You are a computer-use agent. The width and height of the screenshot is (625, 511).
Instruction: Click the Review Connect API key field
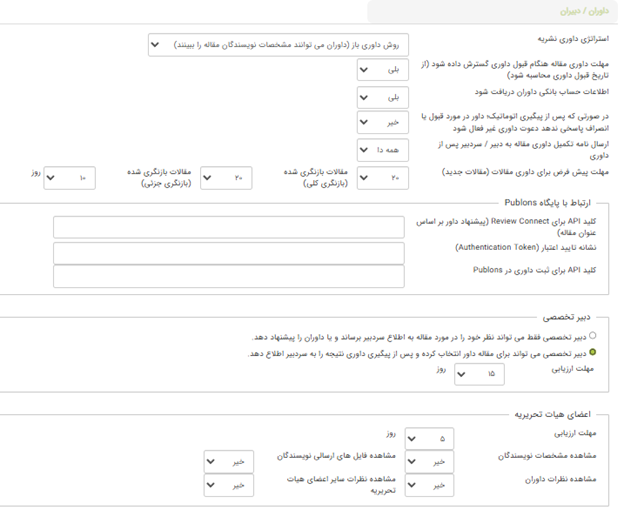tap(229, 228)
